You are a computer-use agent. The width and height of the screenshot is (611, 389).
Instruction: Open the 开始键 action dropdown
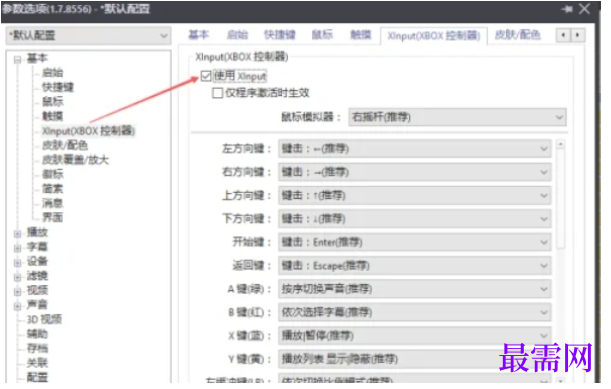[415, 242]
